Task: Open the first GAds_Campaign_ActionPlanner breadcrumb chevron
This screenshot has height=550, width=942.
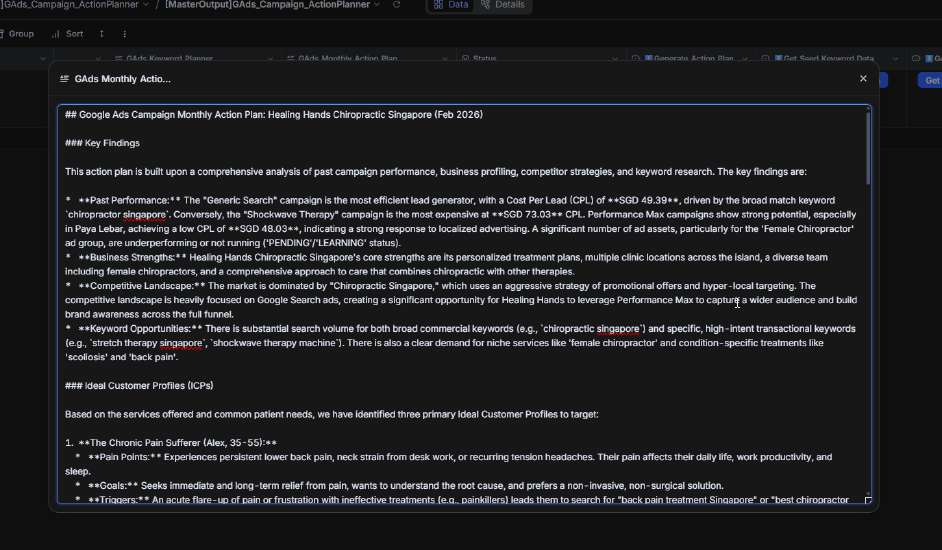Action: (145, 5)
